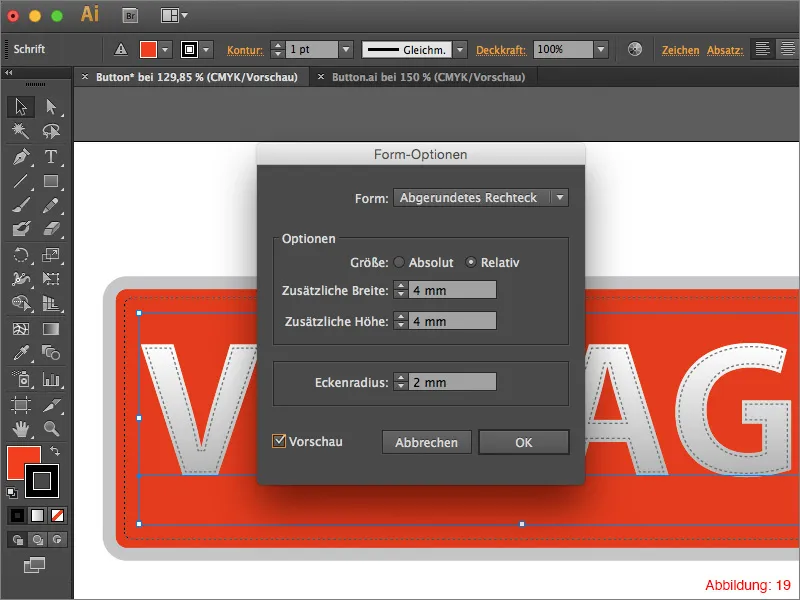Image resolution: width=800 pixels, height=600 pixels.
Task: Click the Abbrechen button
Action: [427, 442]
